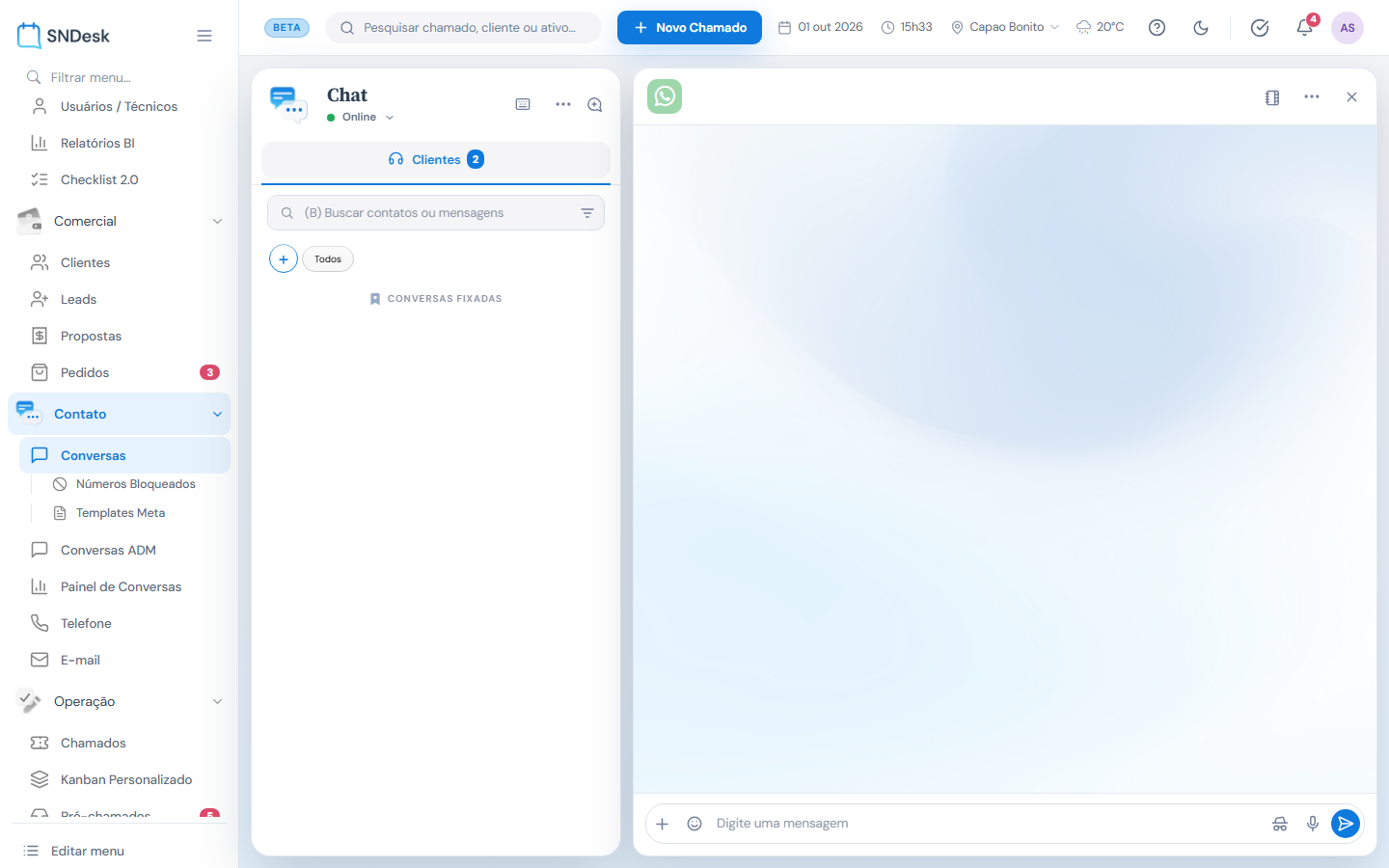1389x868 pixels.
Task: Start a new chat search icon
Action: [595, 104]
